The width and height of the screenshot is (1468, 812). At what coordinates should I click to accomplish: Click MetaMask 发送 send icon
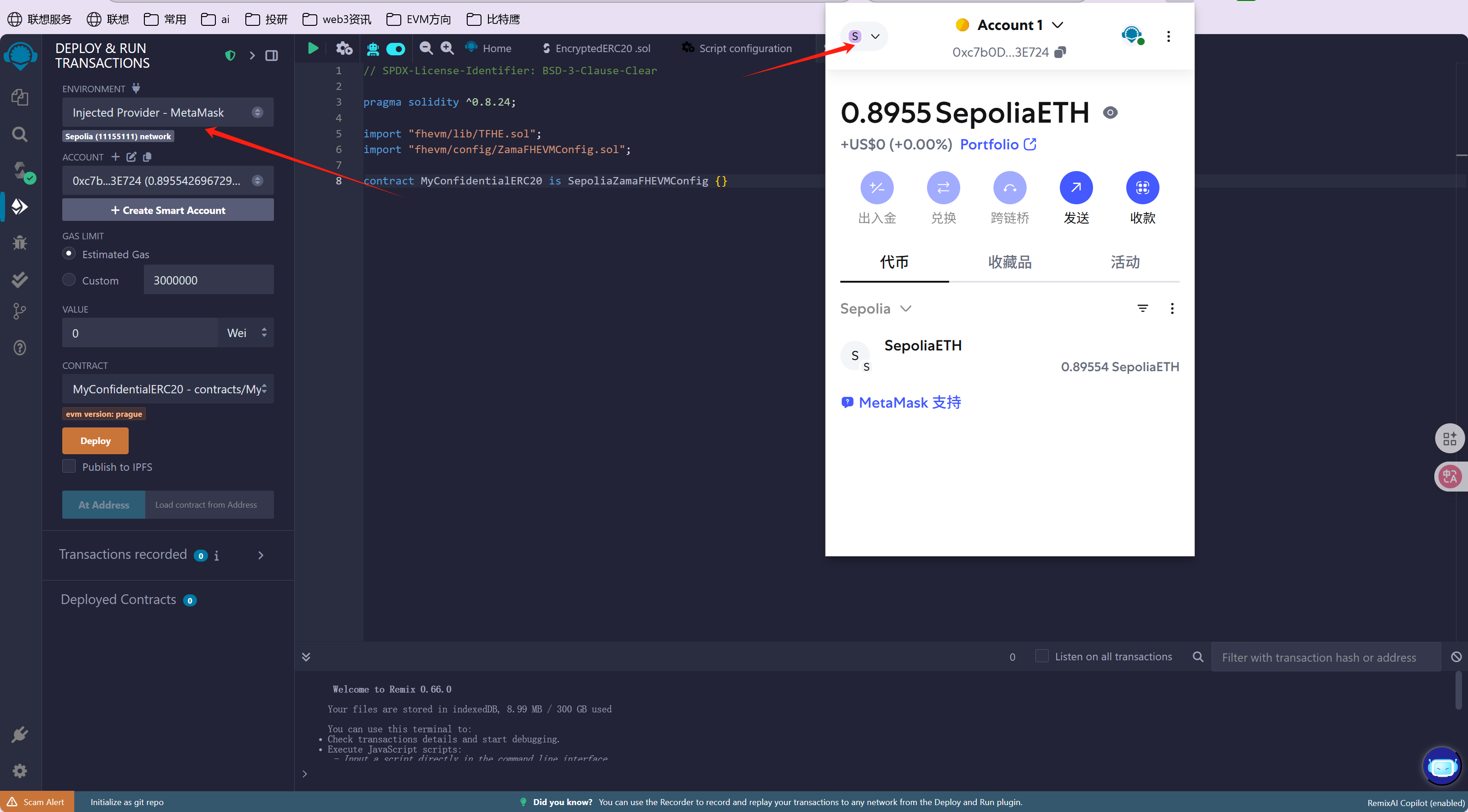(x=1076, y=188)
